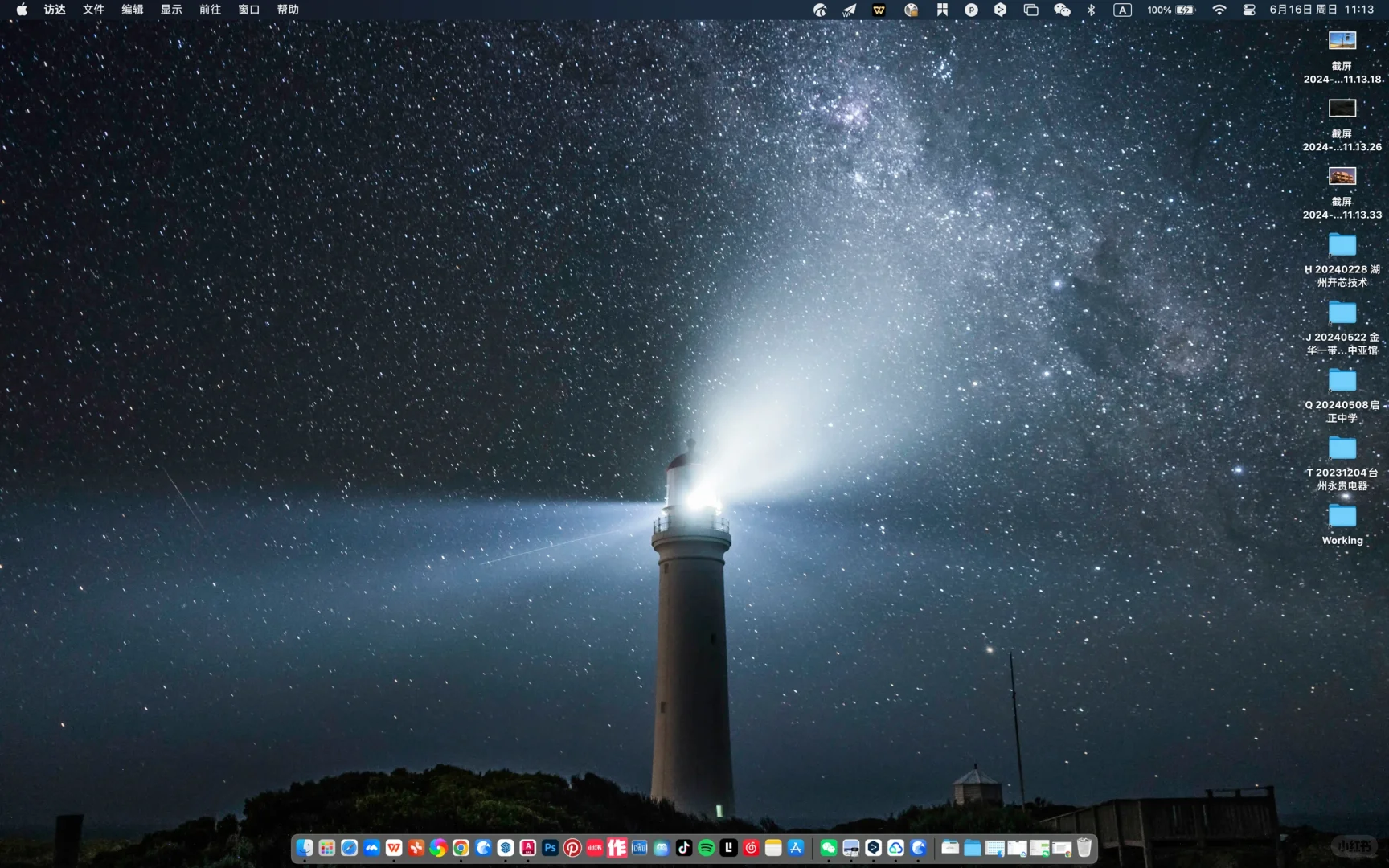Click the overlapping windows menu bar icon

click(1030, 10)
